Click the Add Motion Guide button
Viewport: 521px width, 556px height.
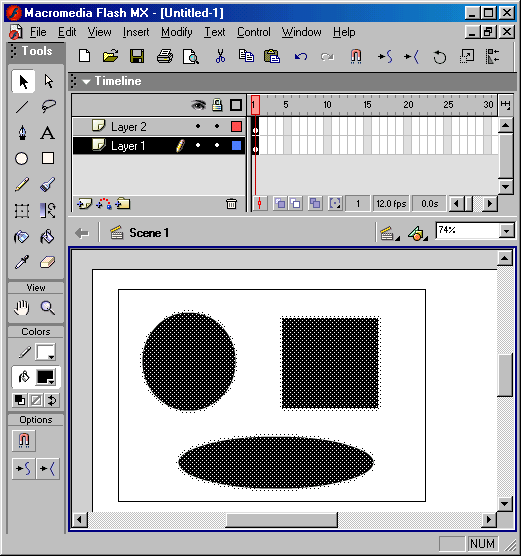click(x=104, y=204)
